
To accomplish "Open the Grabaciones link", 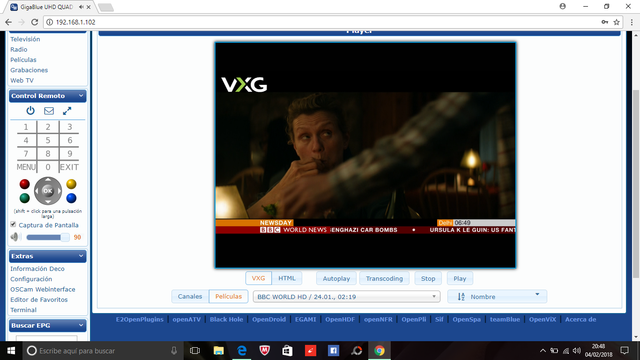I will [x=29, y=70].
